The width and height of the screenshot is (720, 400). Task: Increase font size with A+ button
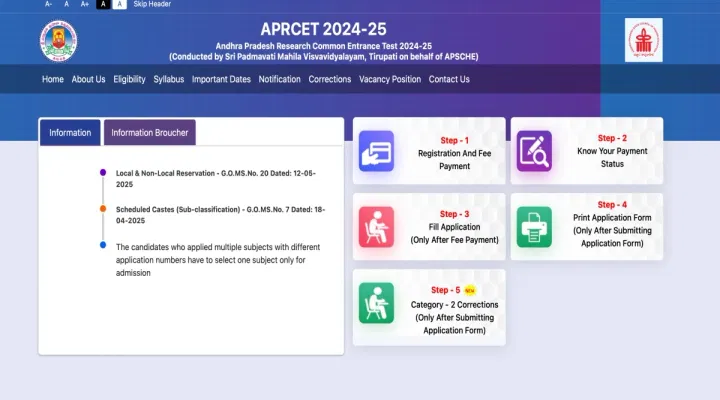tap(85, 4)
